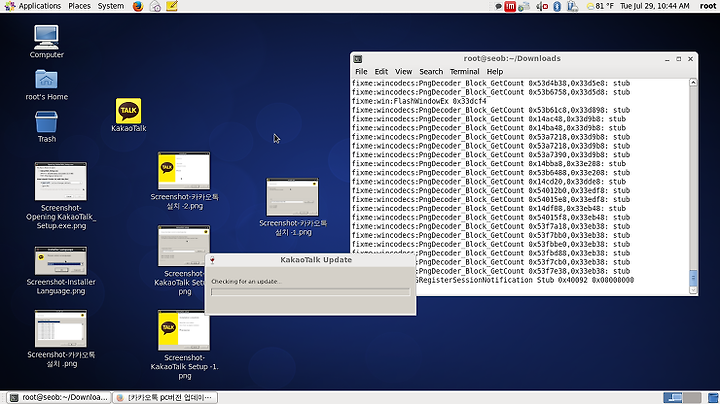
Task: Click the 'Checking for an update...' text
Action: (246, 281)
